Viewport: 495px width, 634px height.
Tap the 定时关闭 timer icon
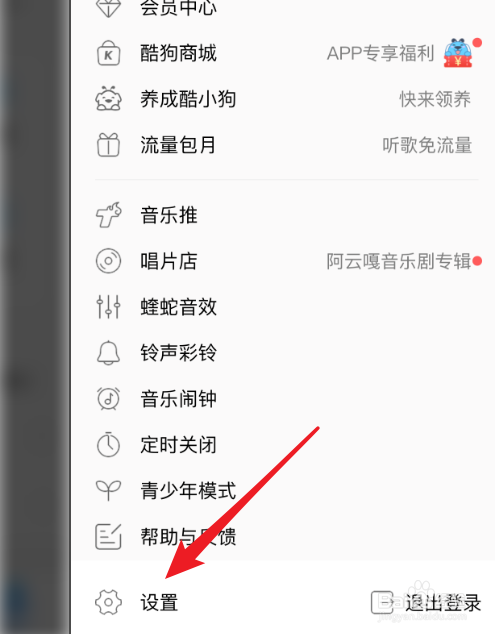tap(108, 444)
